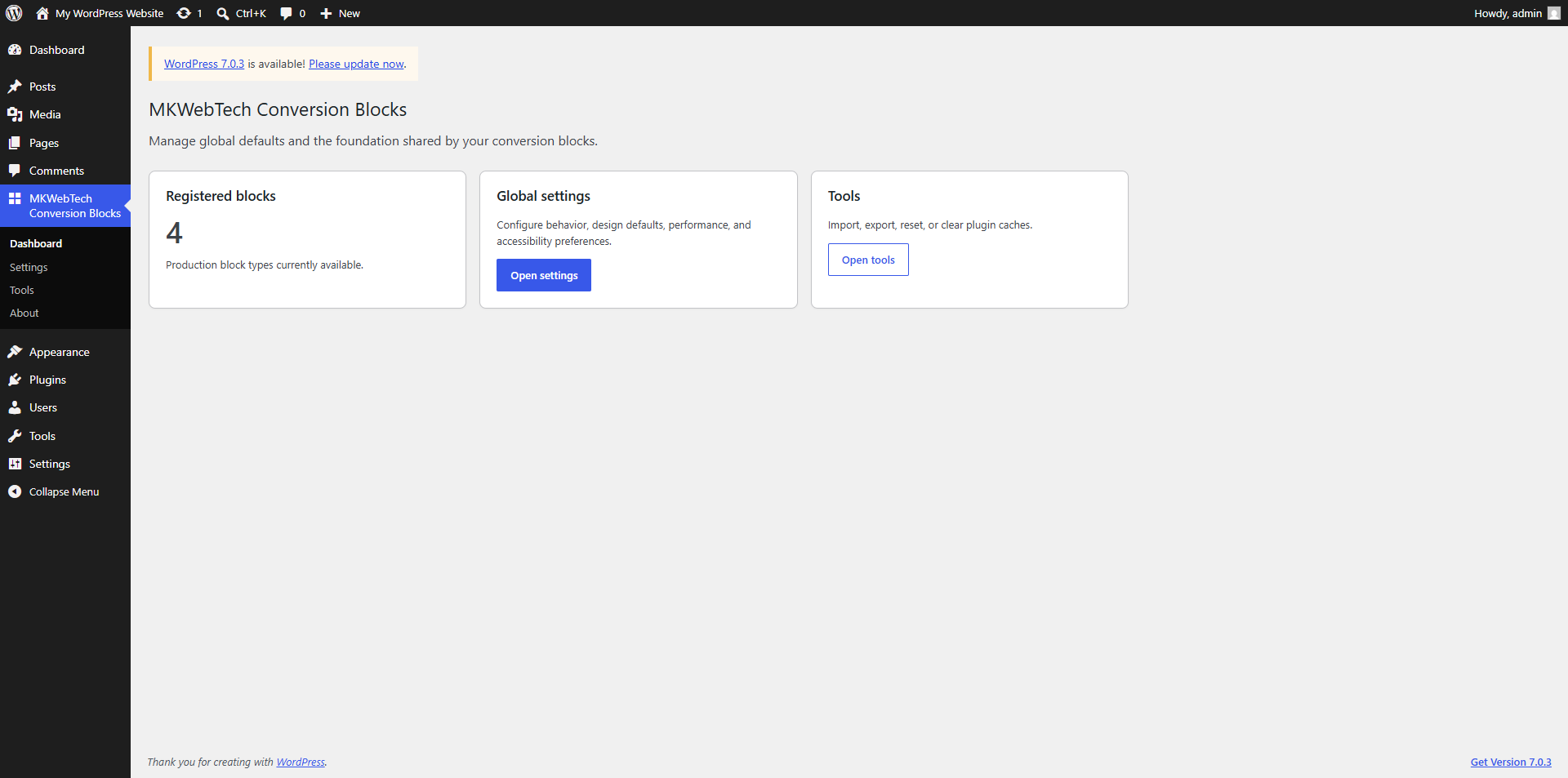Viewport: 1568px width, 778px height.
Task: Click the My WordPress Website site name
Action: 109,13
